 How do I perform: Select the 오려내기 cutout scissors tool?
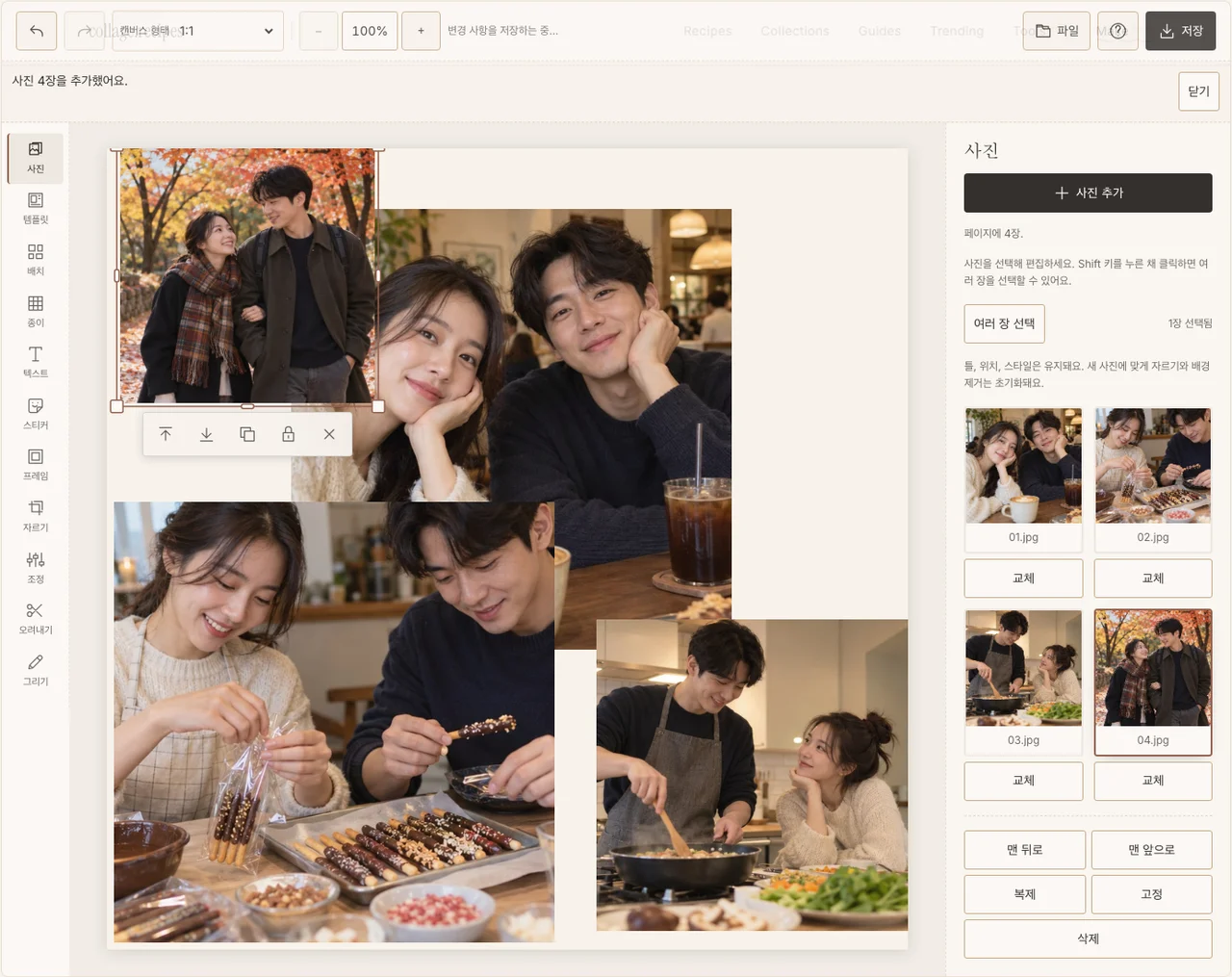pyautogui.click(x=36, y=619)
